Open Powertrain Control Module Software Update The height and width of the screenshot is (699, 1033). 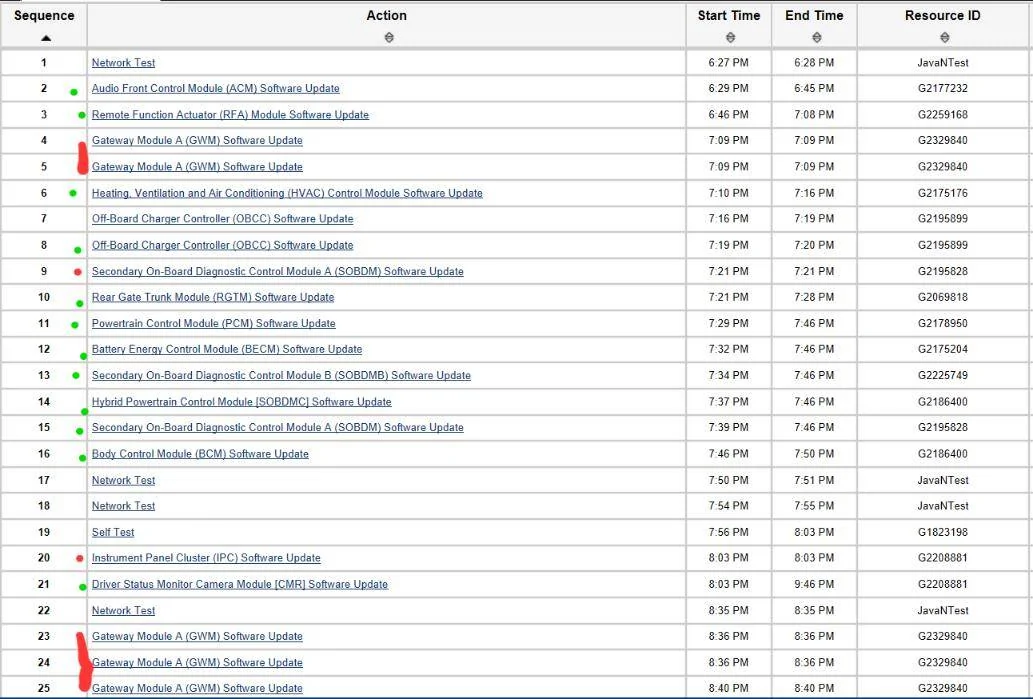[213, 323]
